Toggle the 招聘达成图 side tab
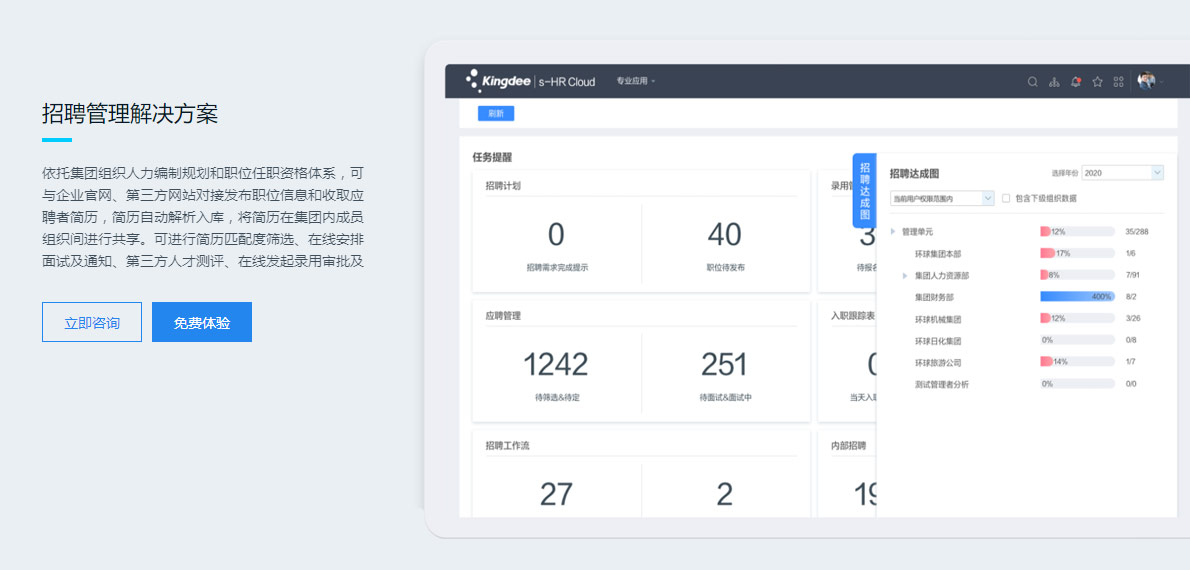Viewport: 1190px width, 570px height. click(x=864, y=191)
